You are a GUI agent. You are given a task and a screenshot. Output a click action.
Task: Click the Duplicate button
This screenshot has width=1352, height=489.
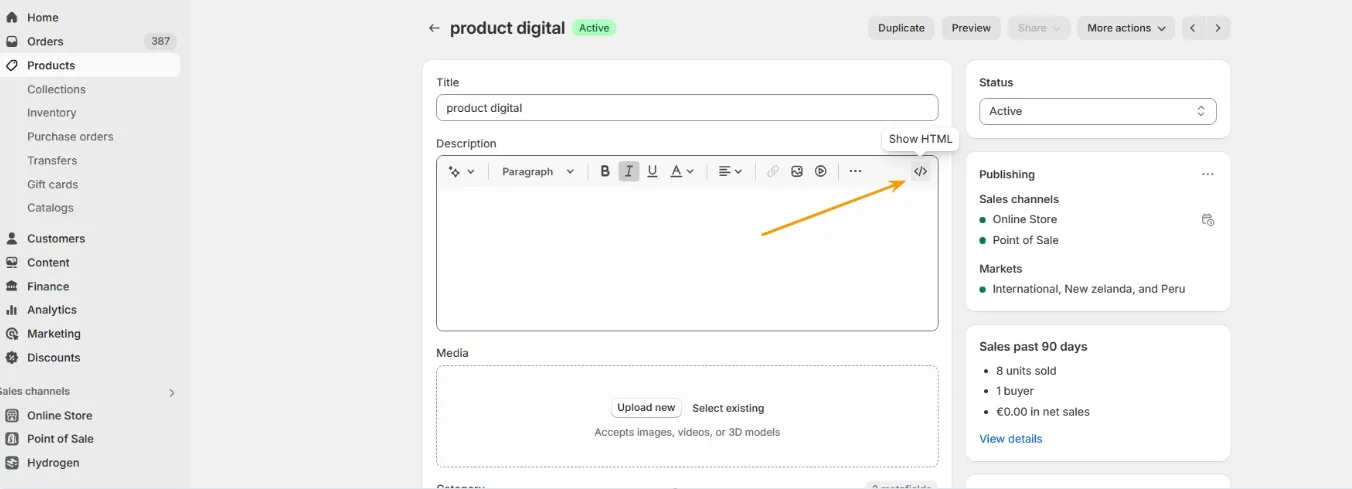[x=901, y=28]
